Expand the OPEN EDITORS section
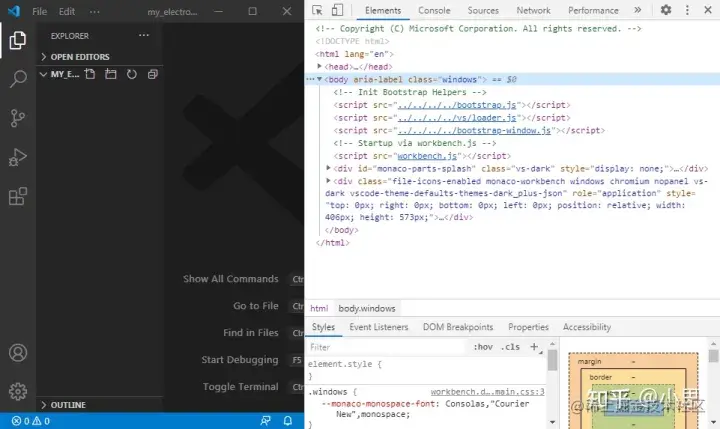 tap(99, 56)
